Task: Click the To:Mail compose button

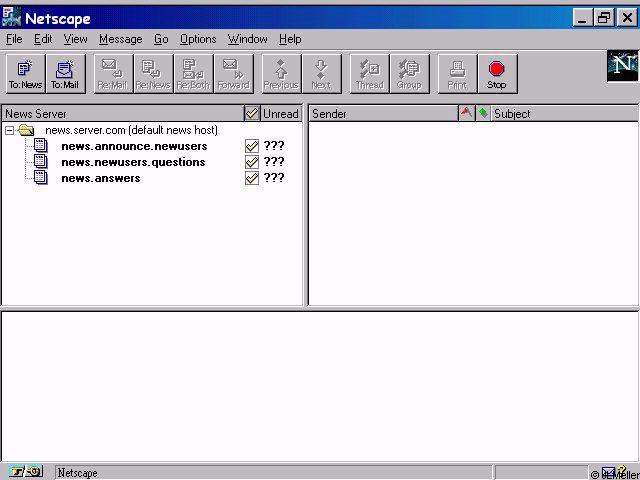Action: [x=65, y=74]
